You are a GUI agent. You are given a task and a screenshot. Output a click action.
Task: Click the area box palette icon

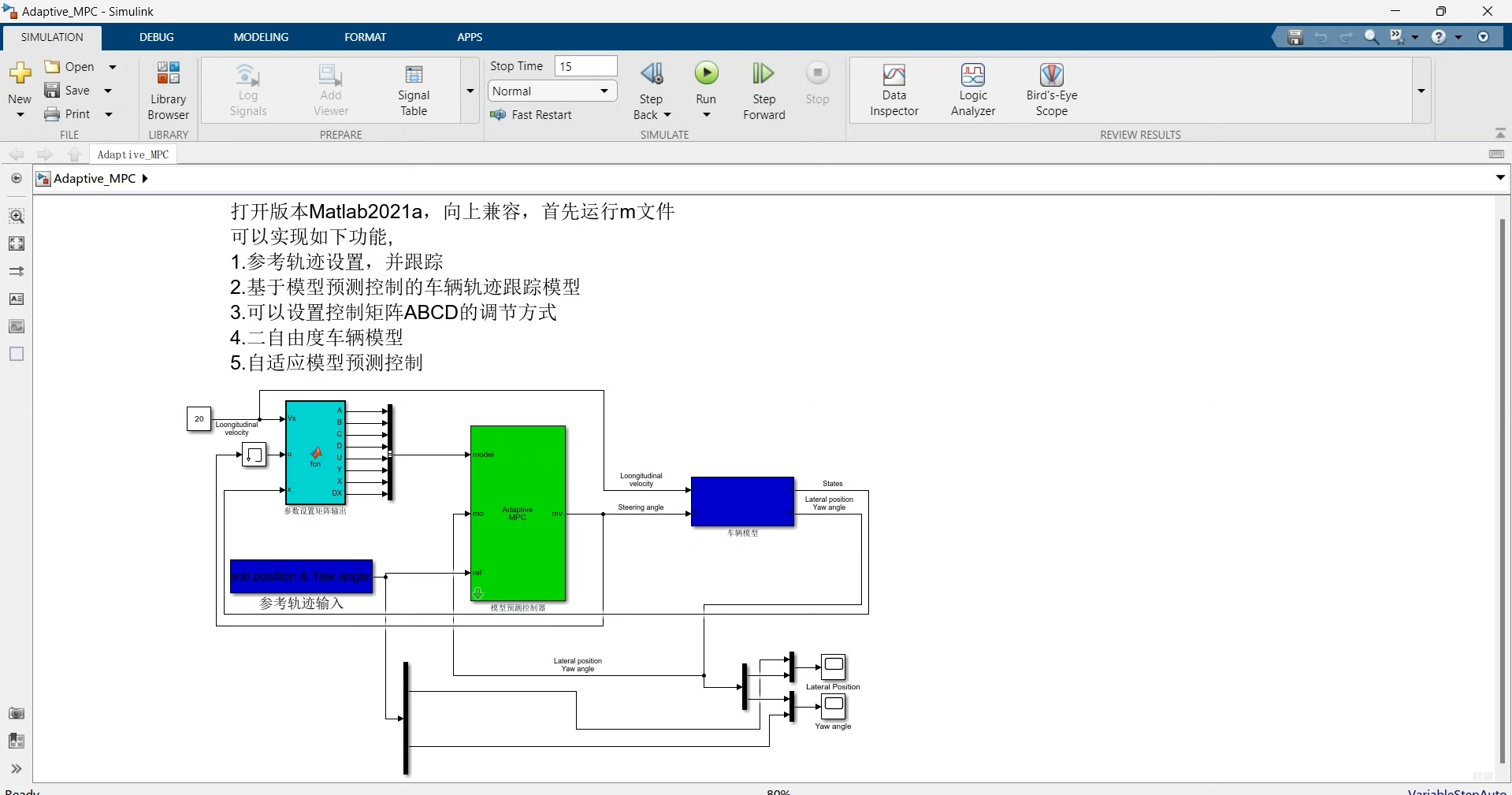coord(17,354)
